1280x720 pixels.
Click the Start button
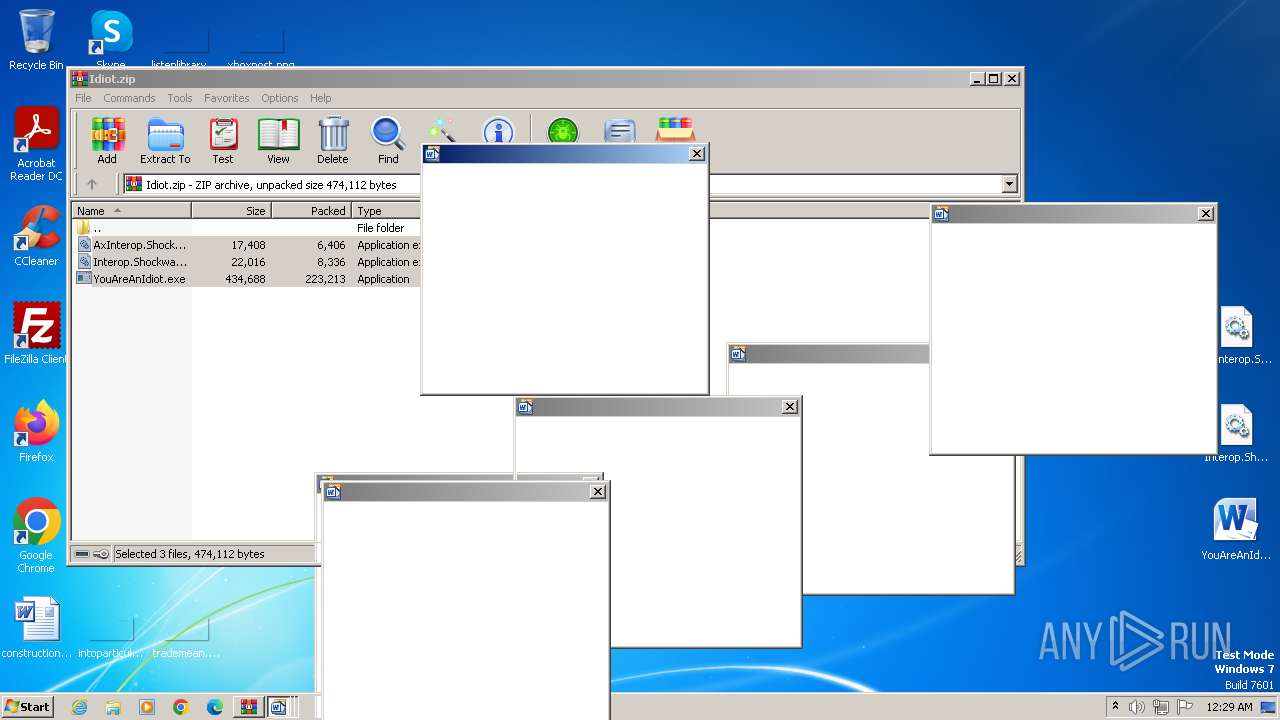(27, 706)
